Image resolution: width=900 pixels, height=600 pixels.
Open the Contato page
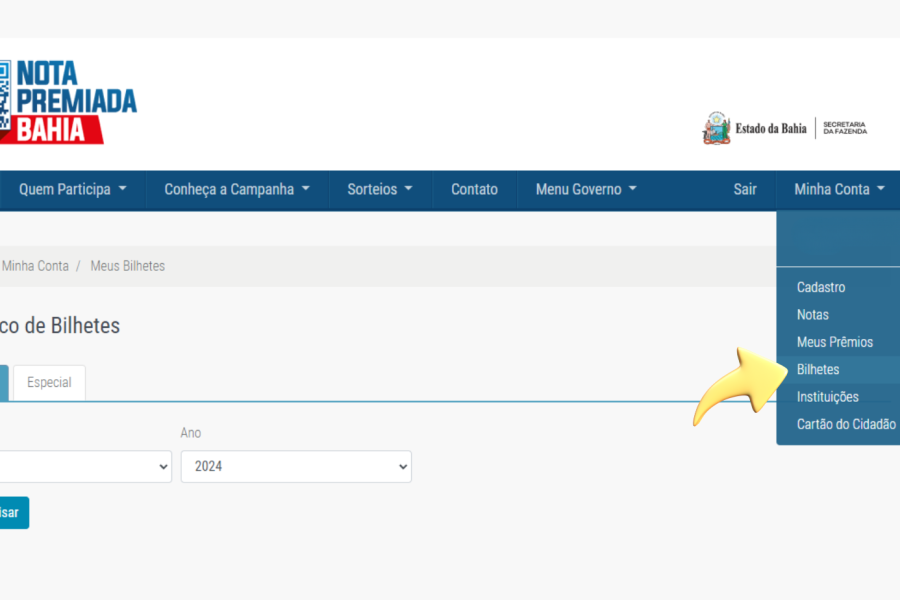point(474,189)
